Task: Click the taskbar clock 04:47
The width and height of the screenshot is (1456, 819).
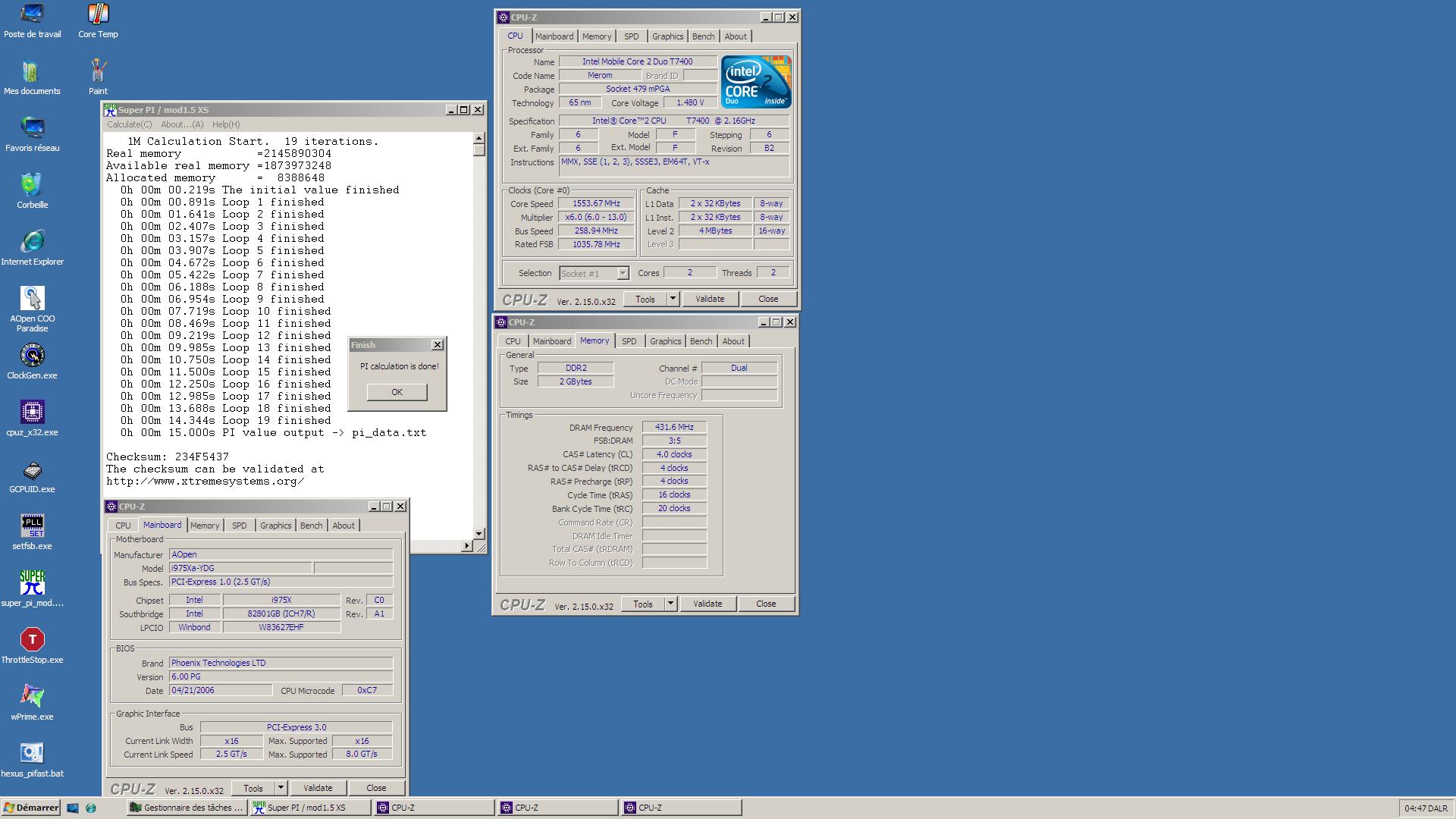Action: coord(1426,808)
